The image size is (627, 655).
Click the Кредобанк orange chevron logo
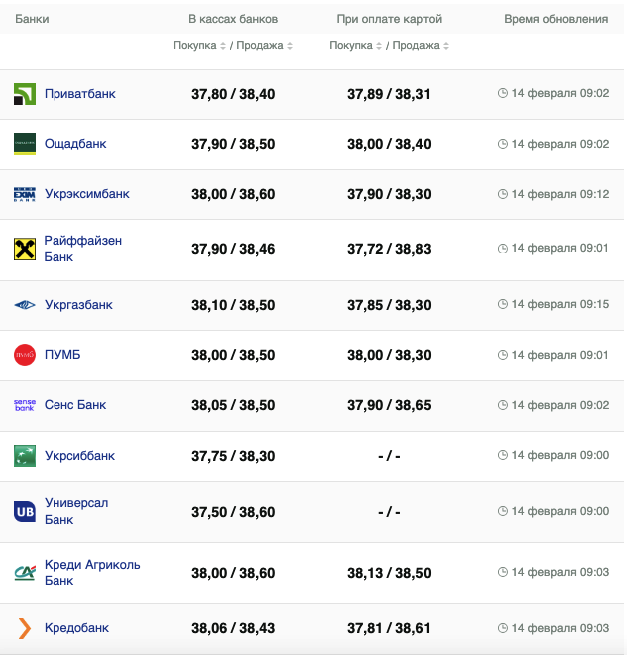point(25,628)
